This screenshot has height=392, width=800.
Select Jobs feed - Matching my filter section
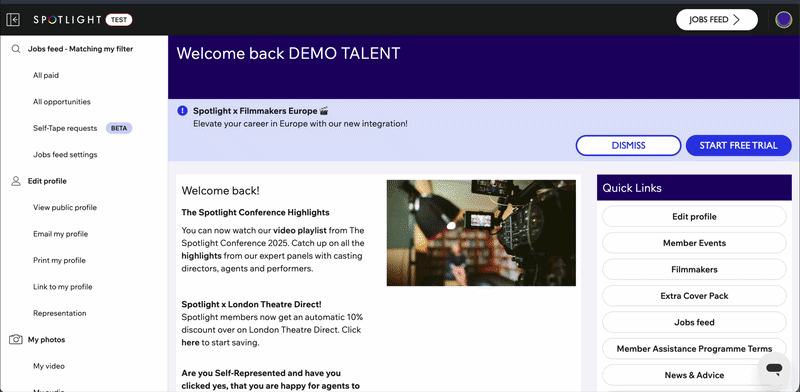(x=80, y=49)
